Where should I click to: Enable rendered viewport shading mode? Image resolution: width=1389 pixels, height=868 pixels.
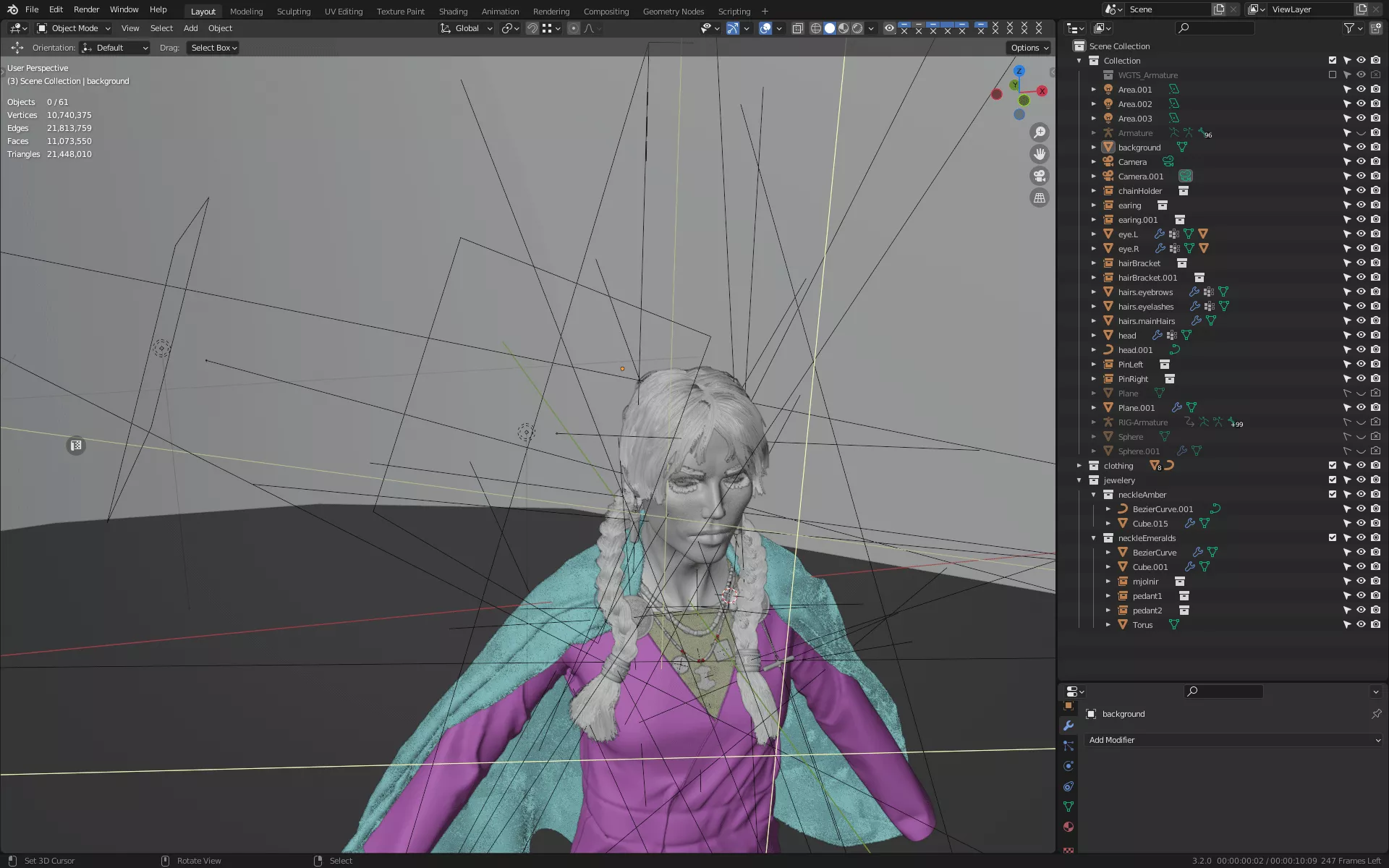point(857,28)
